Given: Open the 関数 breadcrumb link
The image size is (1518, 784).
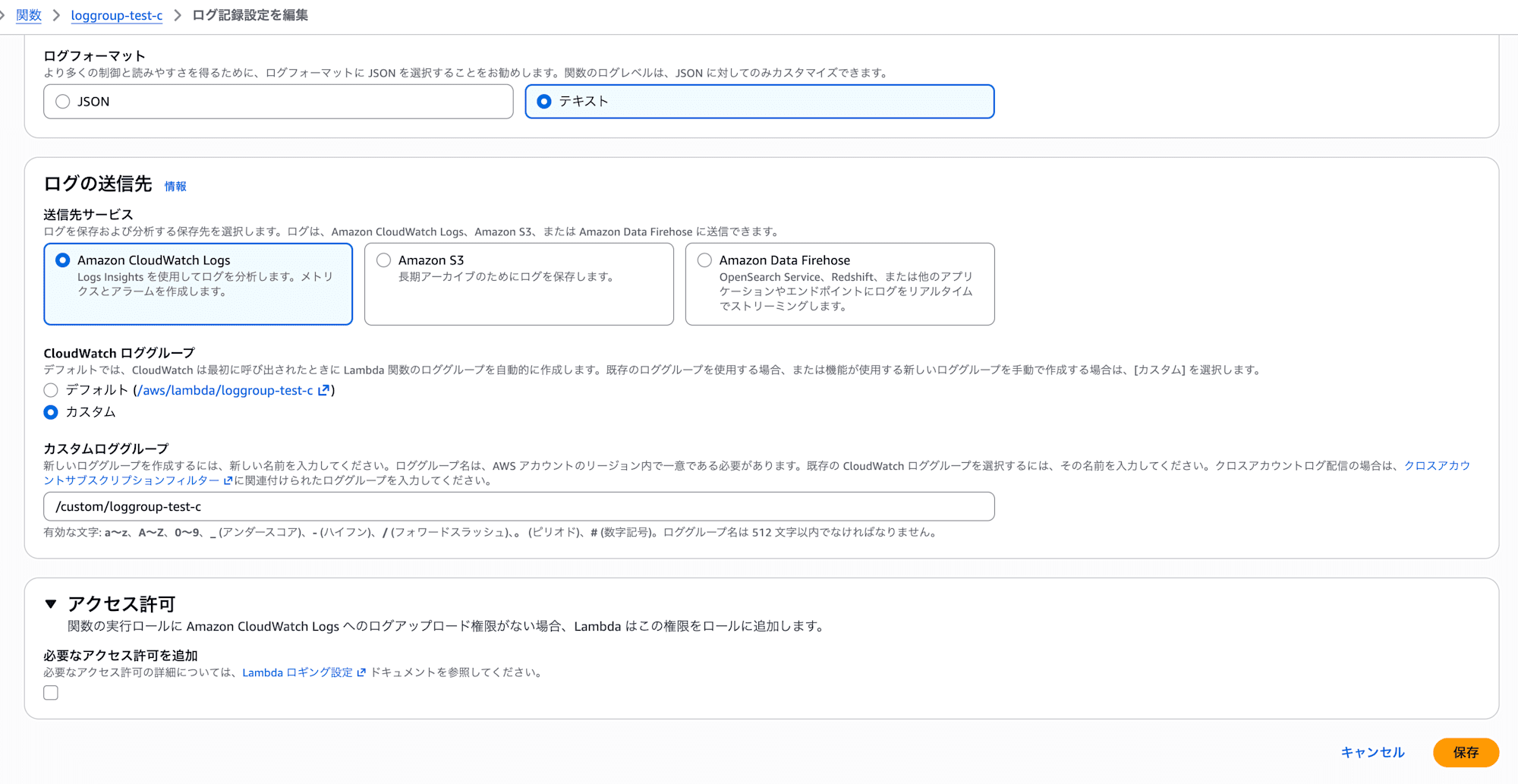Looking at the screenshot, I should pos(29,15).
